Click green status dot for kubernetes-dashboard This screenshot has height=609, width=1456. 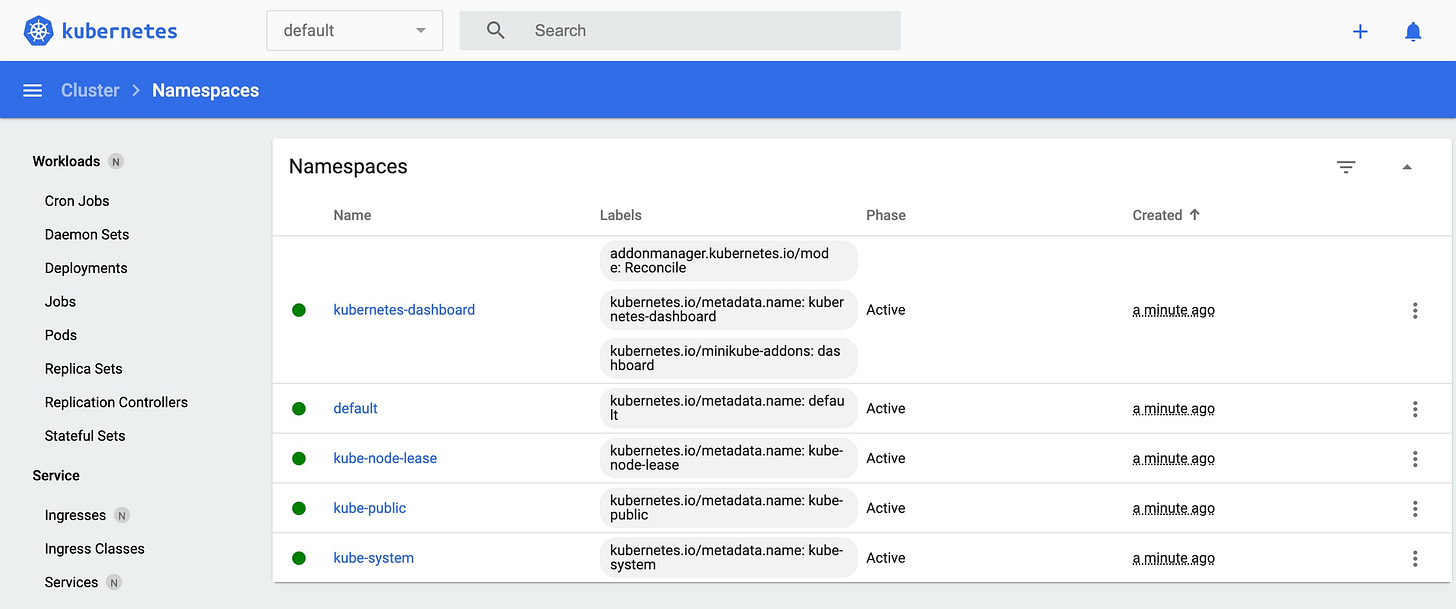[298, 310]
